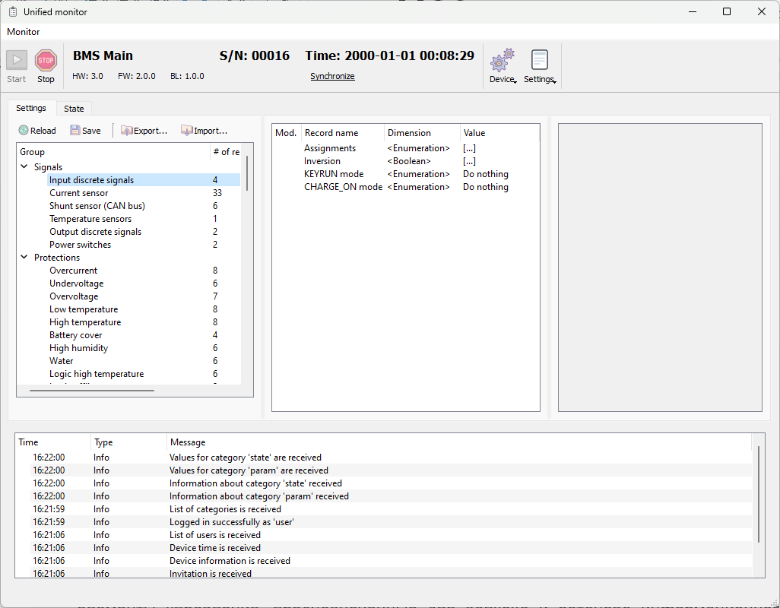This screenshot has width=780, height=608.
Task: Click the Protections tree label
Action: (57, 257)
